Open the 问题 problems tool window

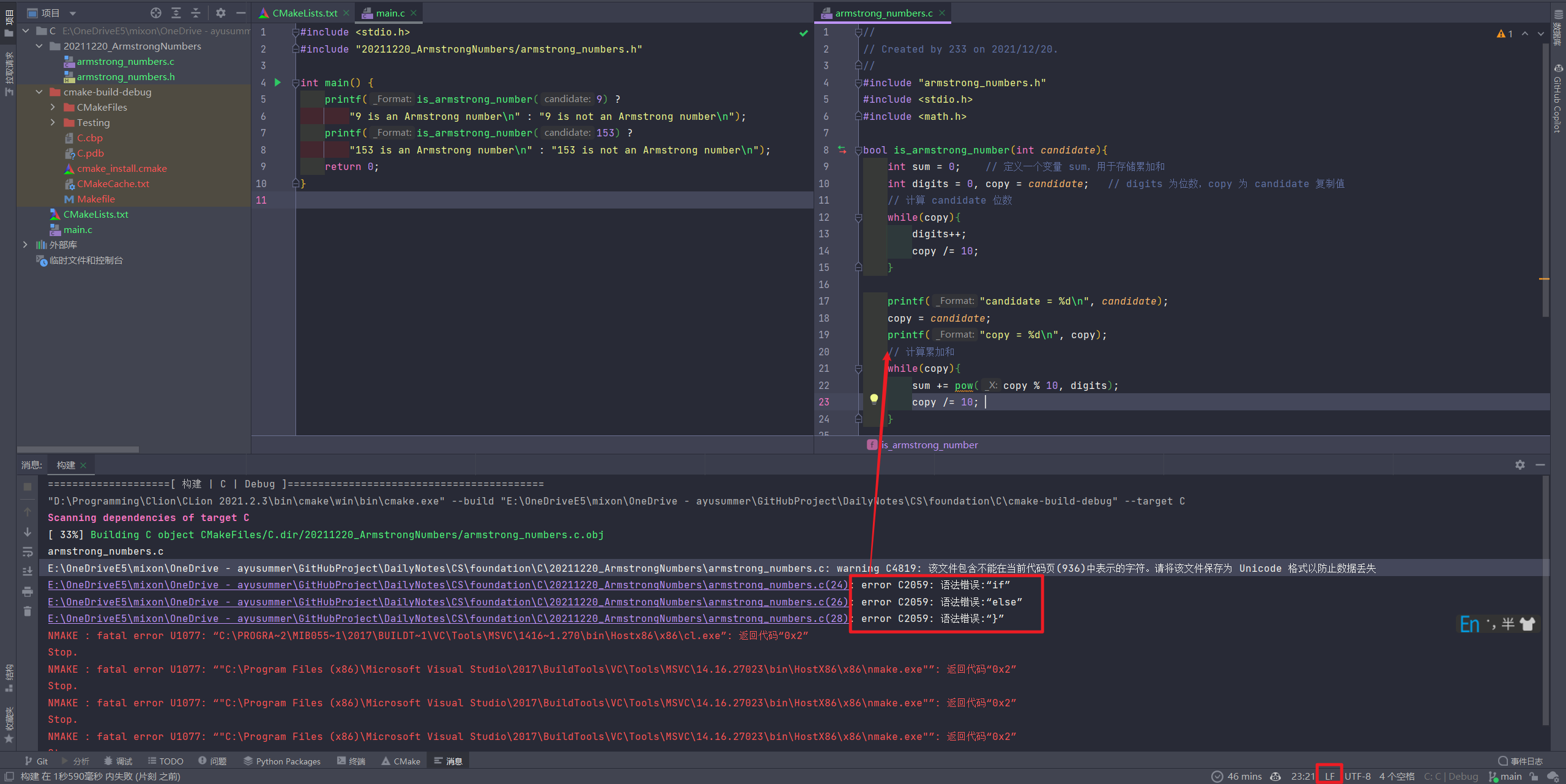(x=212, y=761)
